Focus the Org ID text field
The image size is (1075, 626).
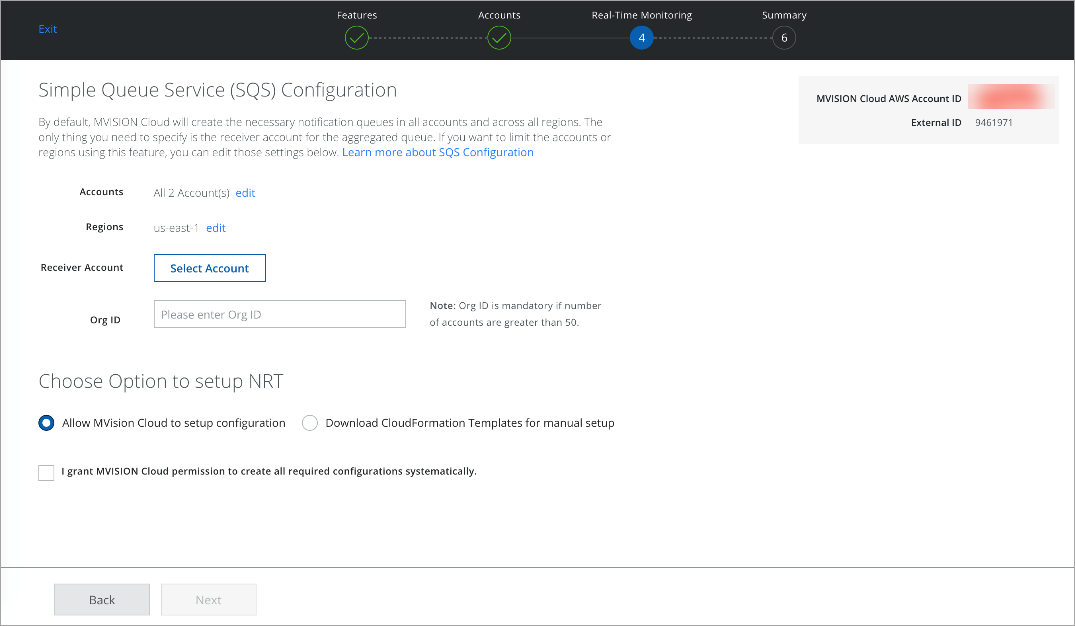(280, 314)
